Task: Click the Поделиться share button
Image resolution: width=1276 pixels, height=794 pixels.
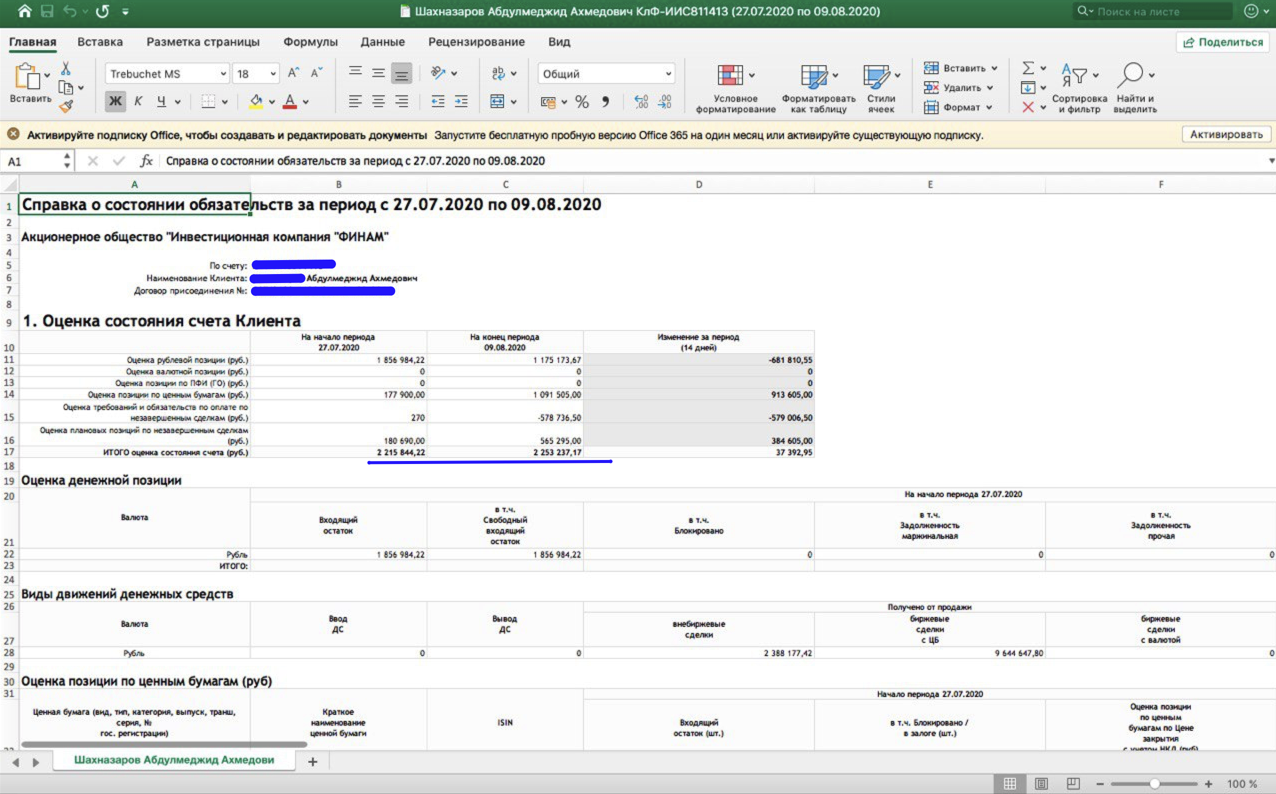Action: (1222, 42)
